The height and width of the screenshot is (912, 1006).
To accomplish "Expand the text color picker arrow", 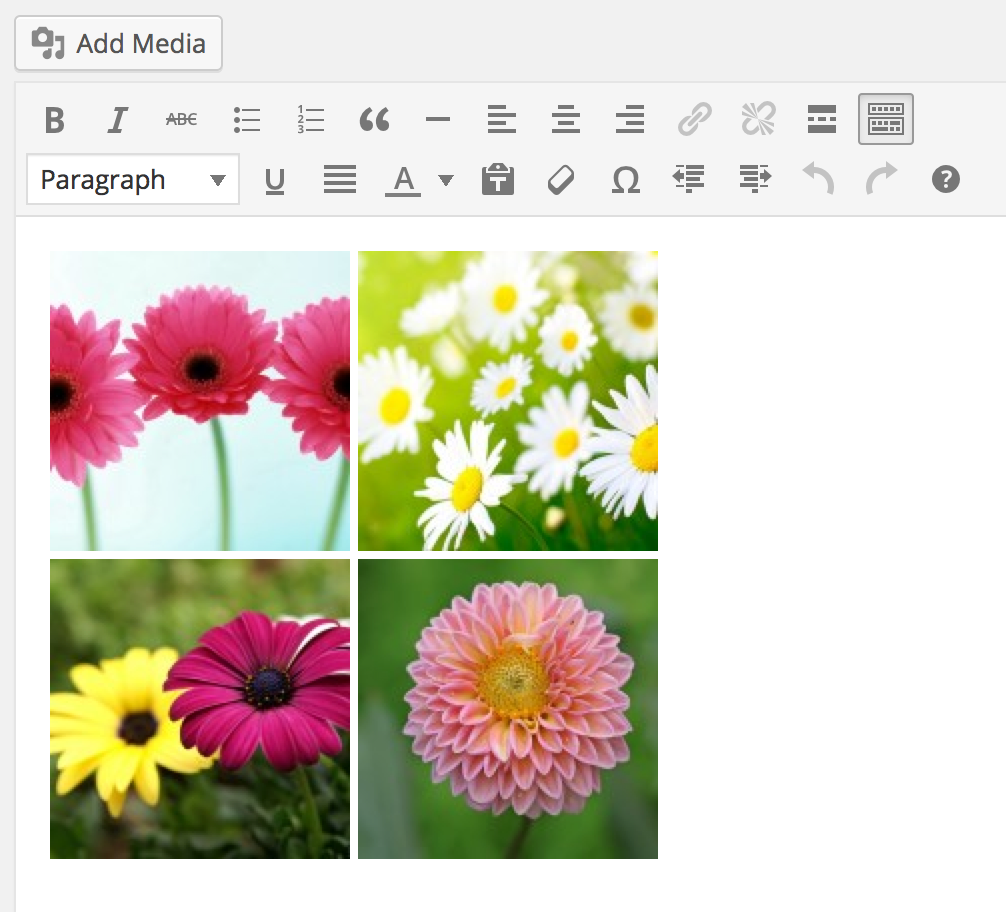I will click(x=446, y=180).
